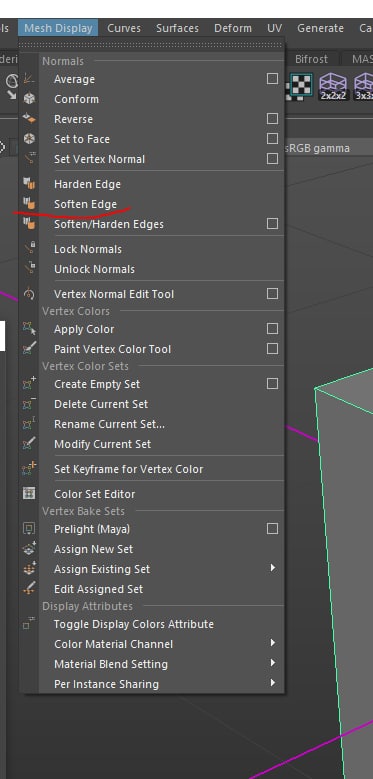The image size is (373, 779).
Task: Click the Harden Edge icon
Action: click(29, 184)
